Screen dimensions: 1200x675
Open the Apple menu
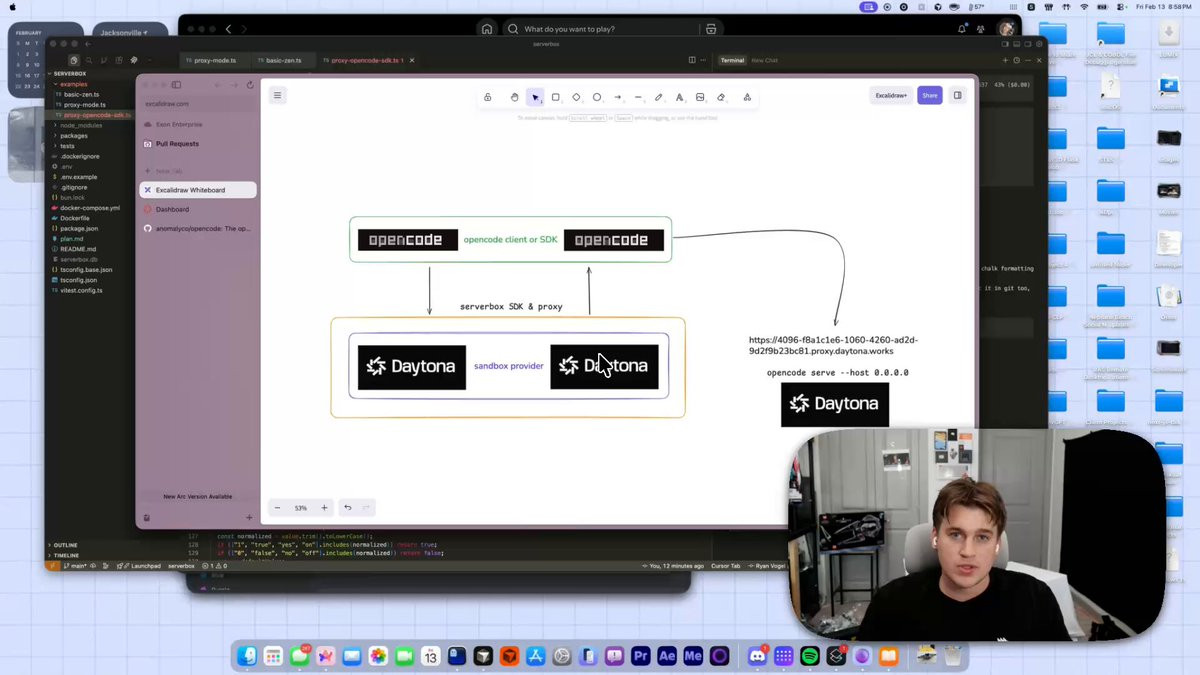(13, 6)
